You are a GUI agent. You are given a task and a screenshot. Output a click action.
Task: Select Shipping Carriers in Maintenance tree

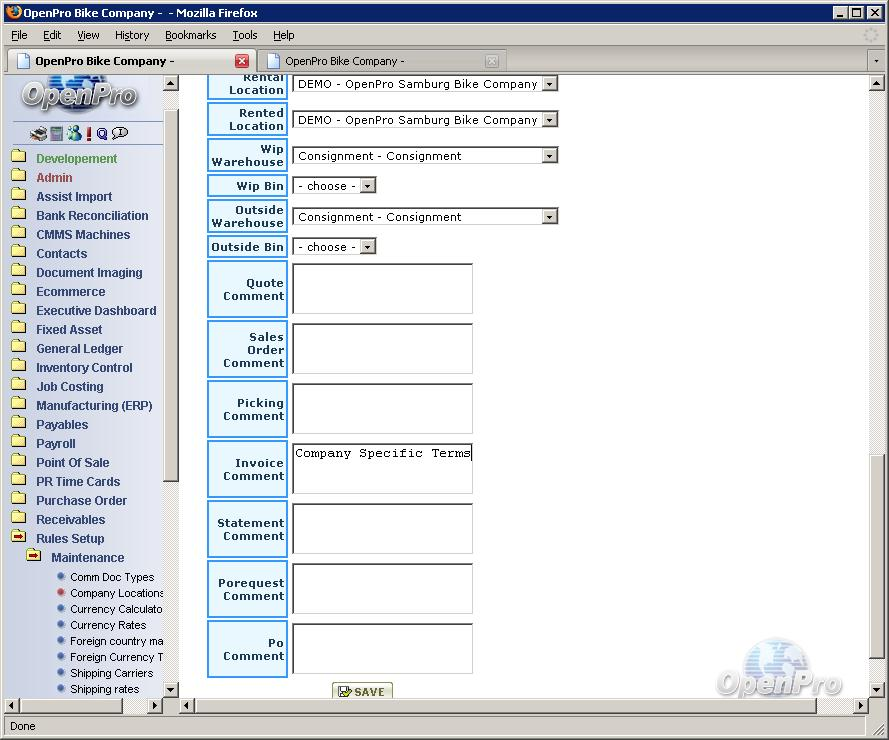click(111, 673)
